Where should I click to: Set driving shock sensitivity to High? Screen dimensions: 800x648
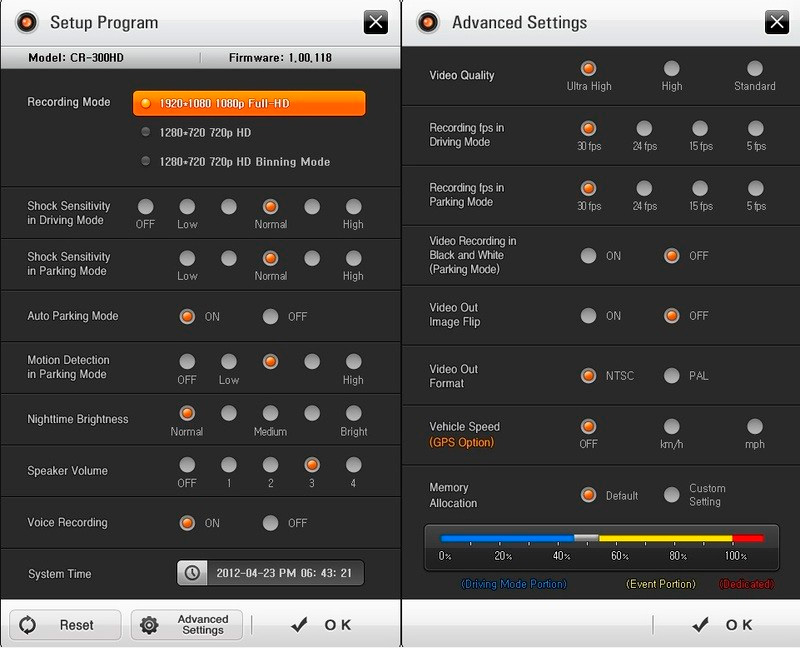354,207
